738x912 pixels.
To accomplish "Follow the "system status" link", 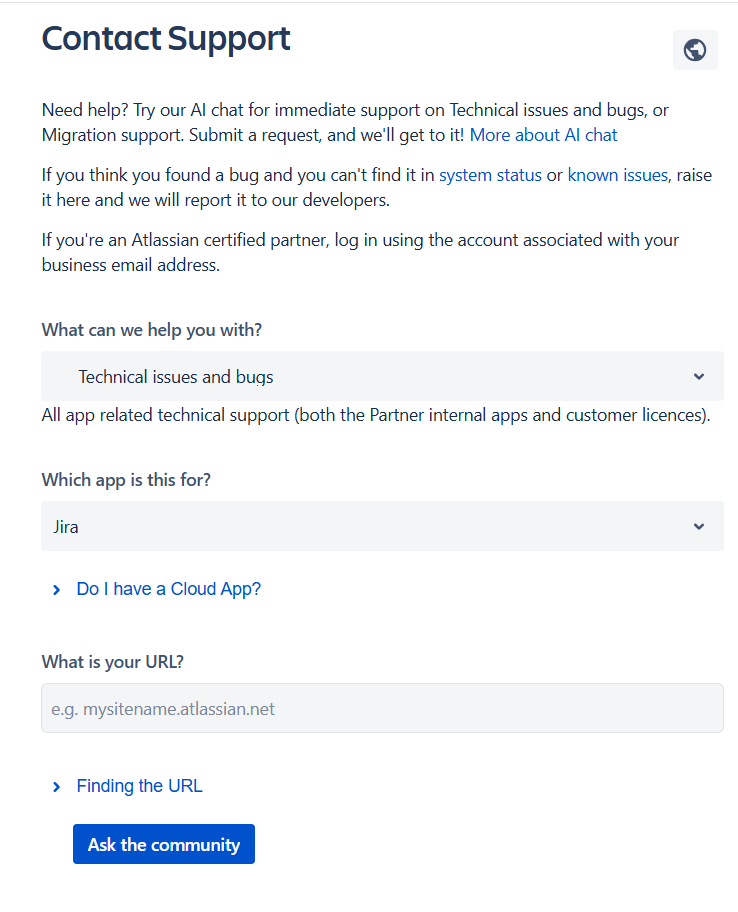I will click(x=490, y=175).
